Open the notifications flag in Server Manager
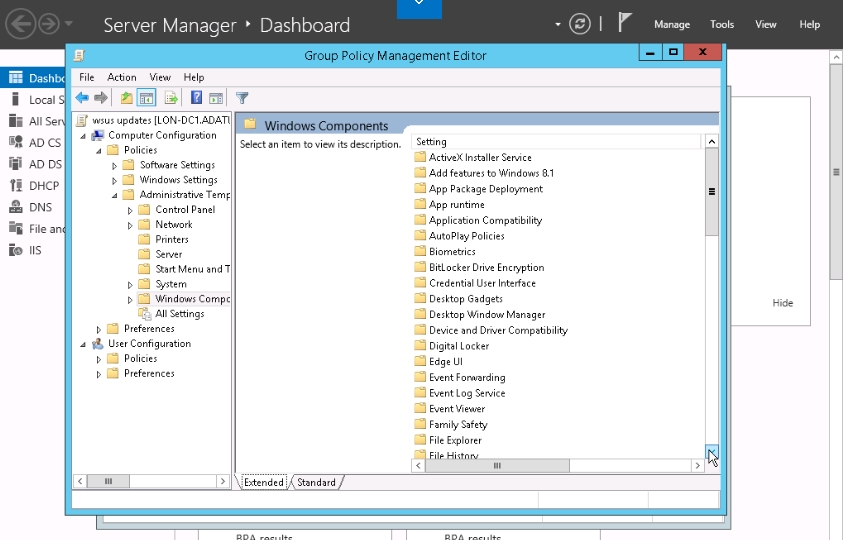Screen dimensions: 848x540 tap(625, 24)
